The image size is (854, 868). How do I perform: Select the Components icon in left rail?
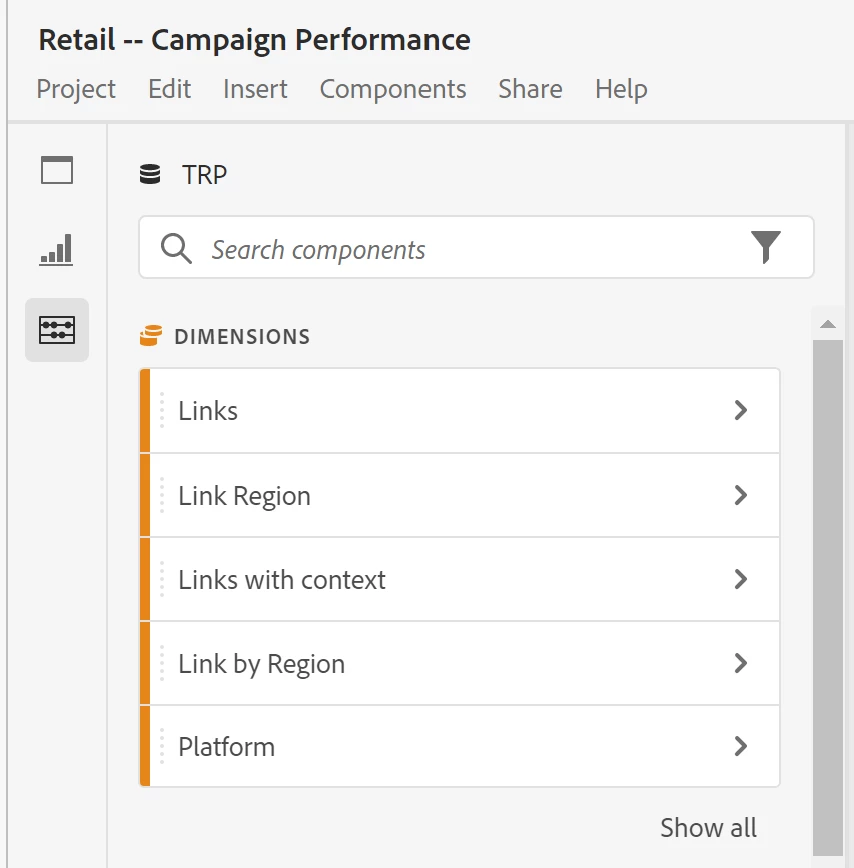[x=57, y=329]
